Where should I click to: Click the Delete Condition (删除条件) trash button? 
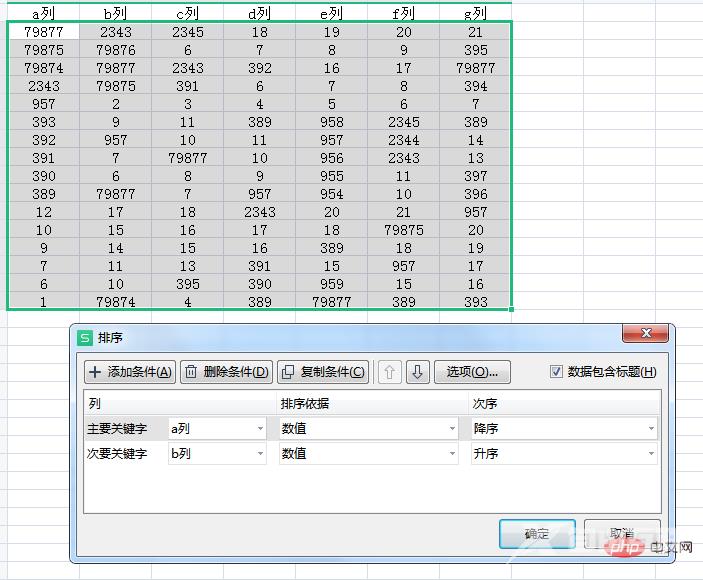(226, 372)
